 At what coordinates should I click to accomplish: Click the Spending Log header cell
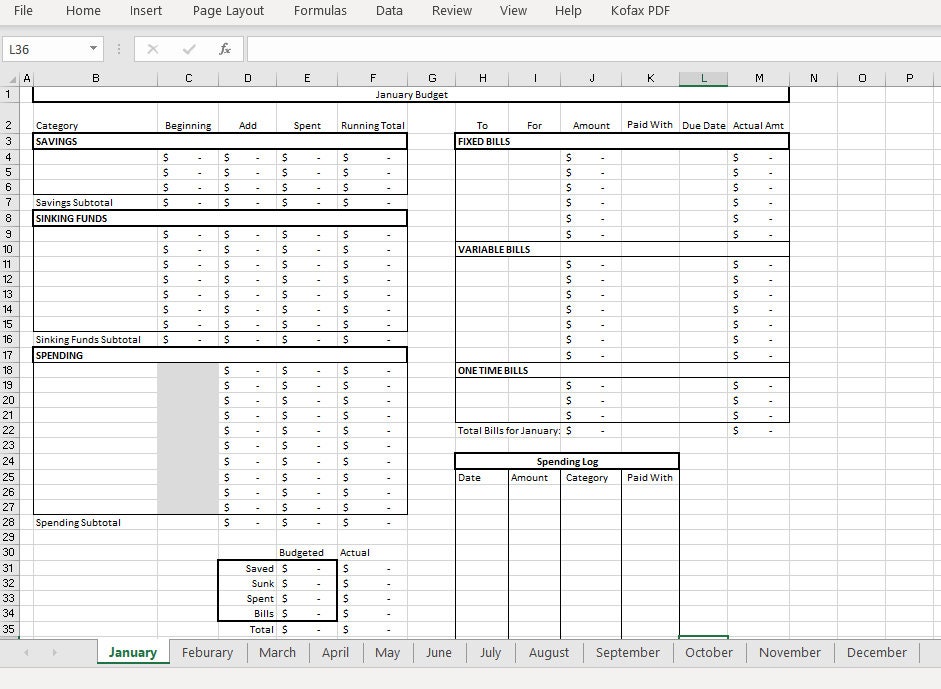click(x=567, y=461)
